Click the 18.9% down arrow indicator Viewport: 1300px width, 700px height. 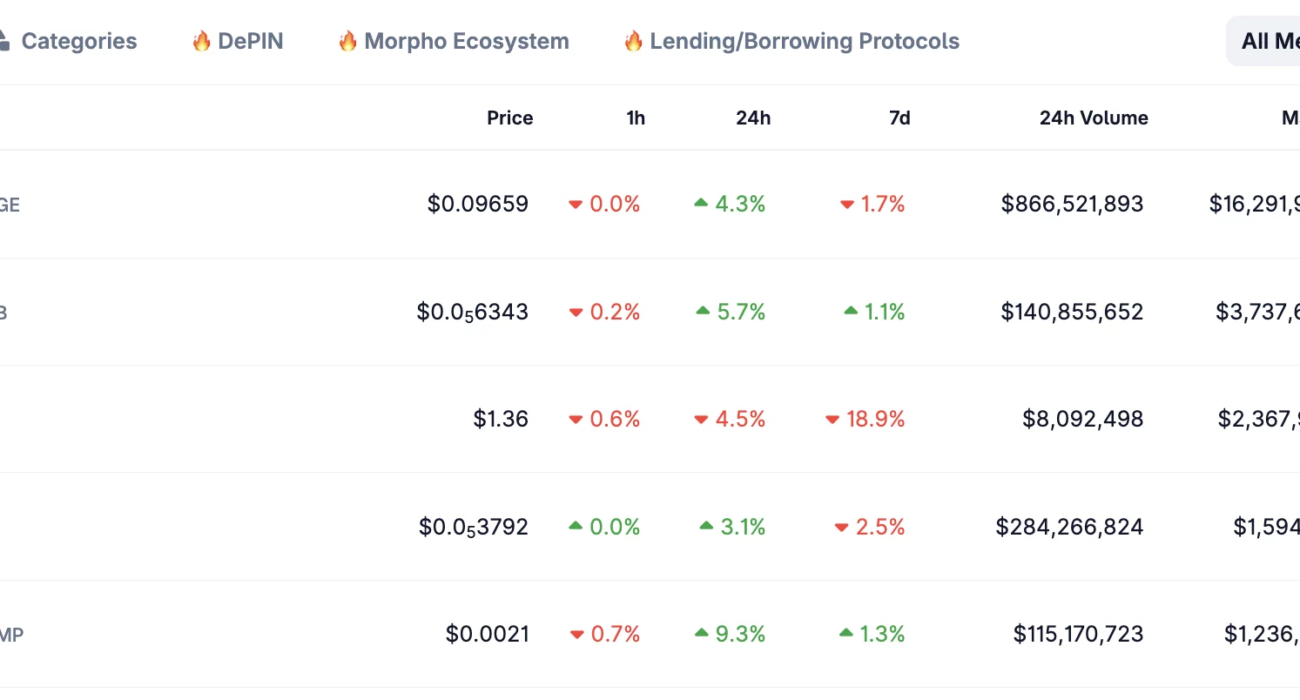click(832, 420)
